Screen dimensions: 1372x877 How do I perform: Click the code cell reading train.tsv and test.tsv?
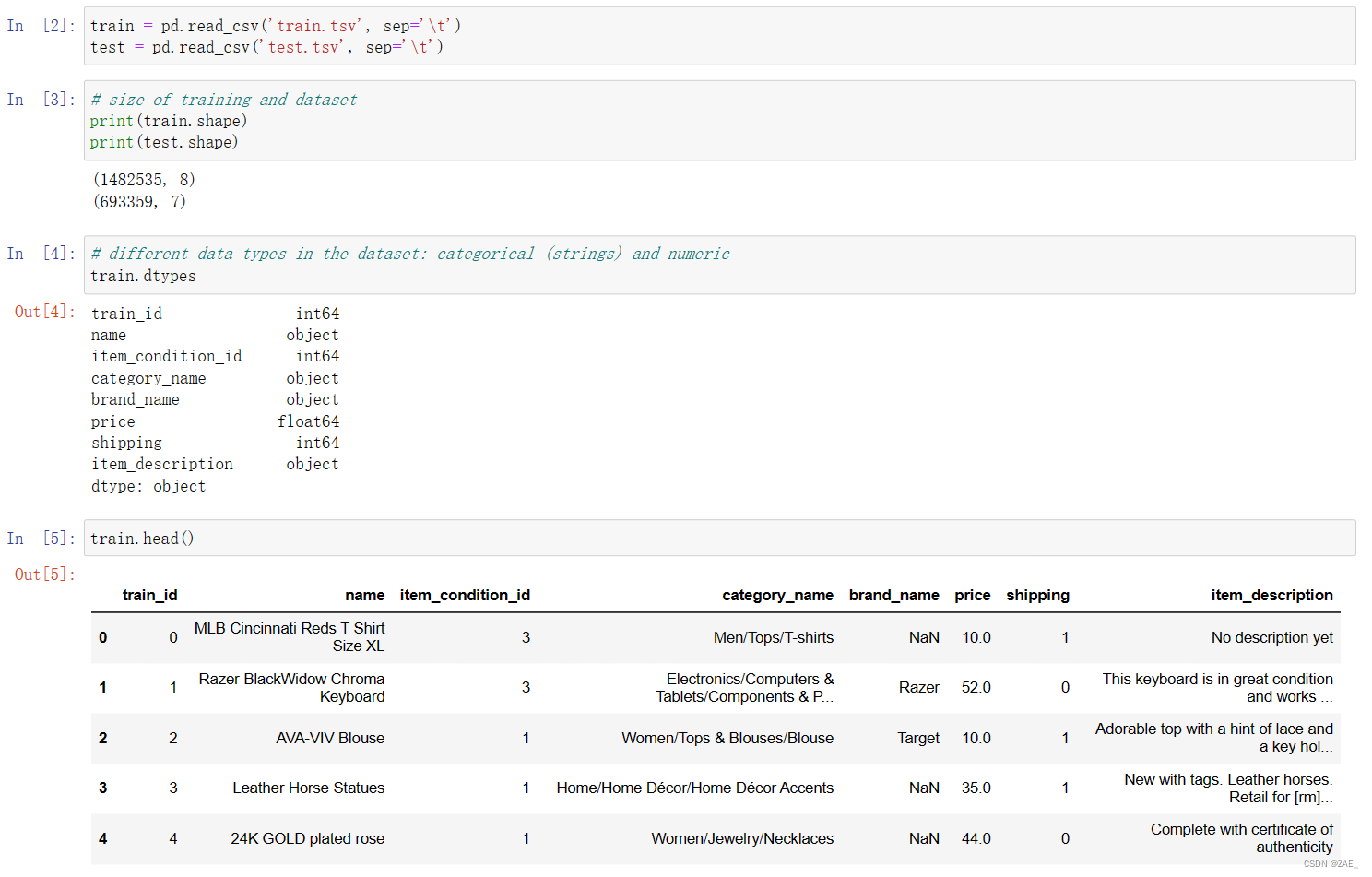click(x=719, y=36)
